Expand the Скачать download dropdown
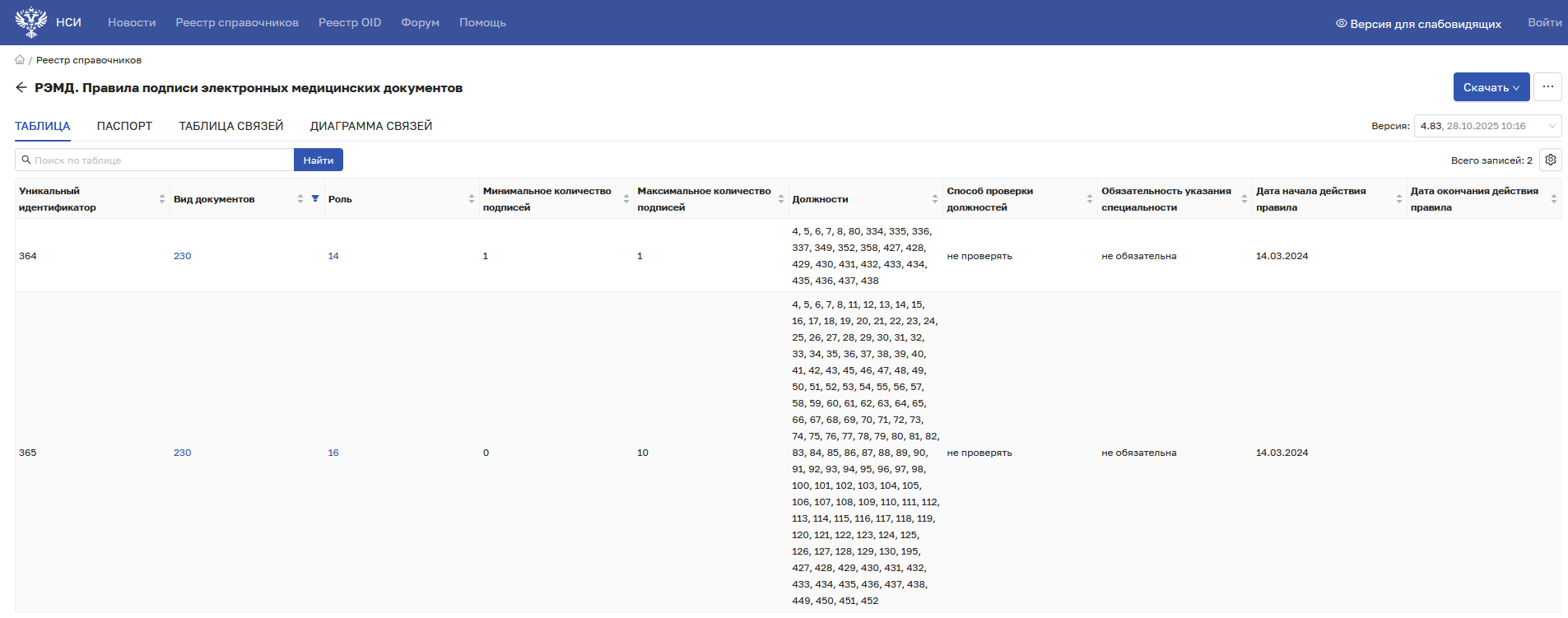This screenshot has height=618, width=1568. click(1491, 87)
